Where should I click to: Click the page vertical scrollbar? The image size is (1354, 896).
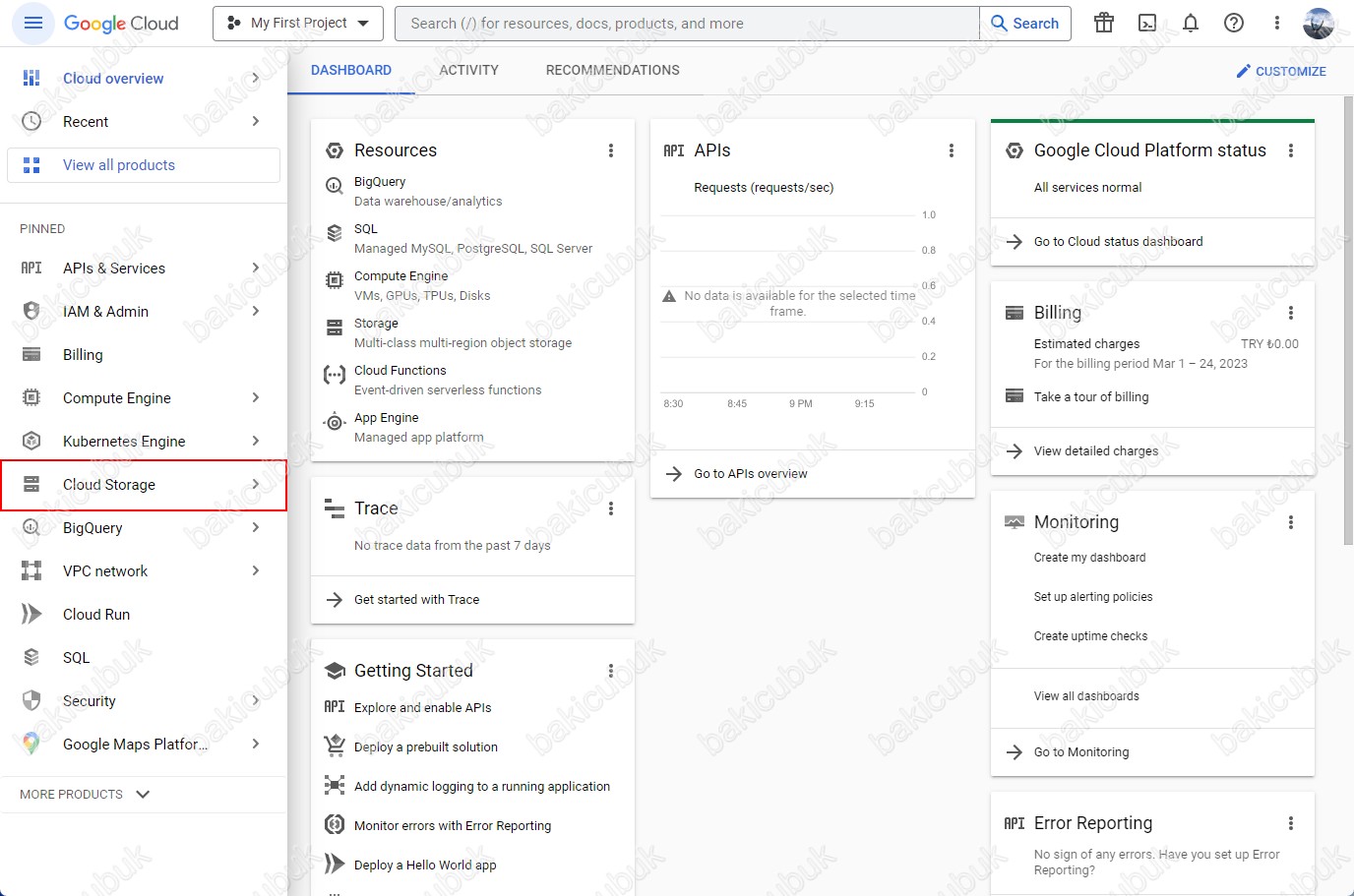coord(1348,320)
